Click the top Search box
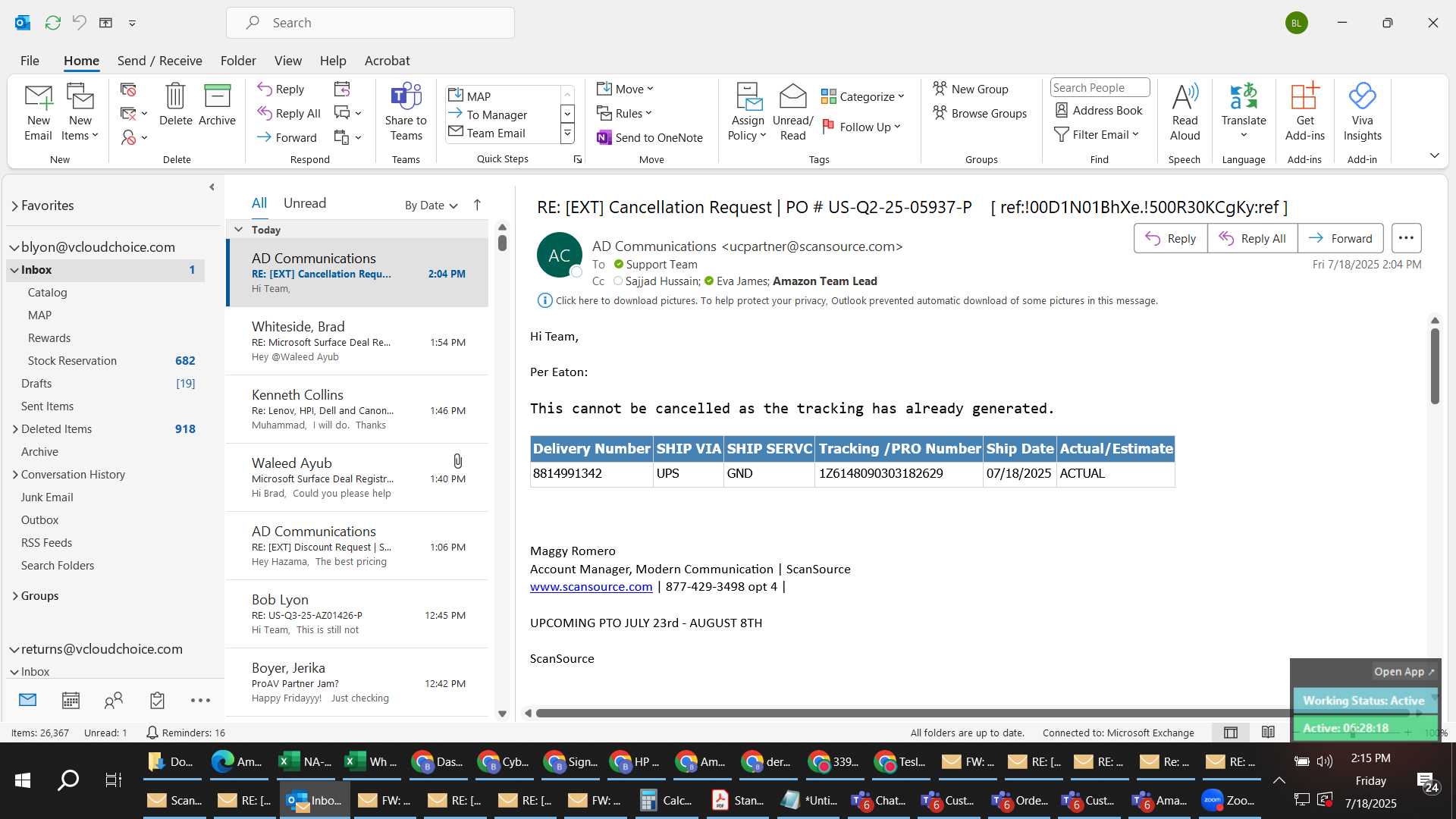Viewport: 1456px width, 819px height. pyautogui.click(x=370, y=23)
